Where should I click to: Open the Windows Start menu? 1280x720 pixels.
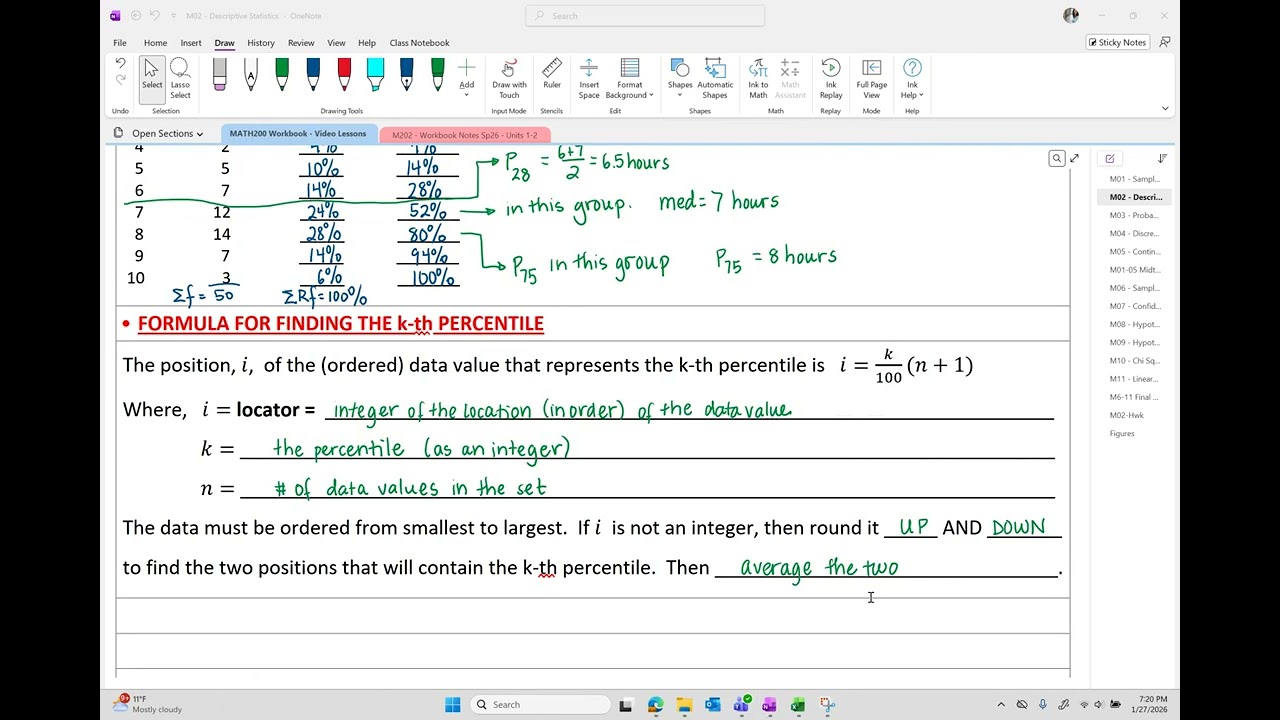(x=452, y=704)
